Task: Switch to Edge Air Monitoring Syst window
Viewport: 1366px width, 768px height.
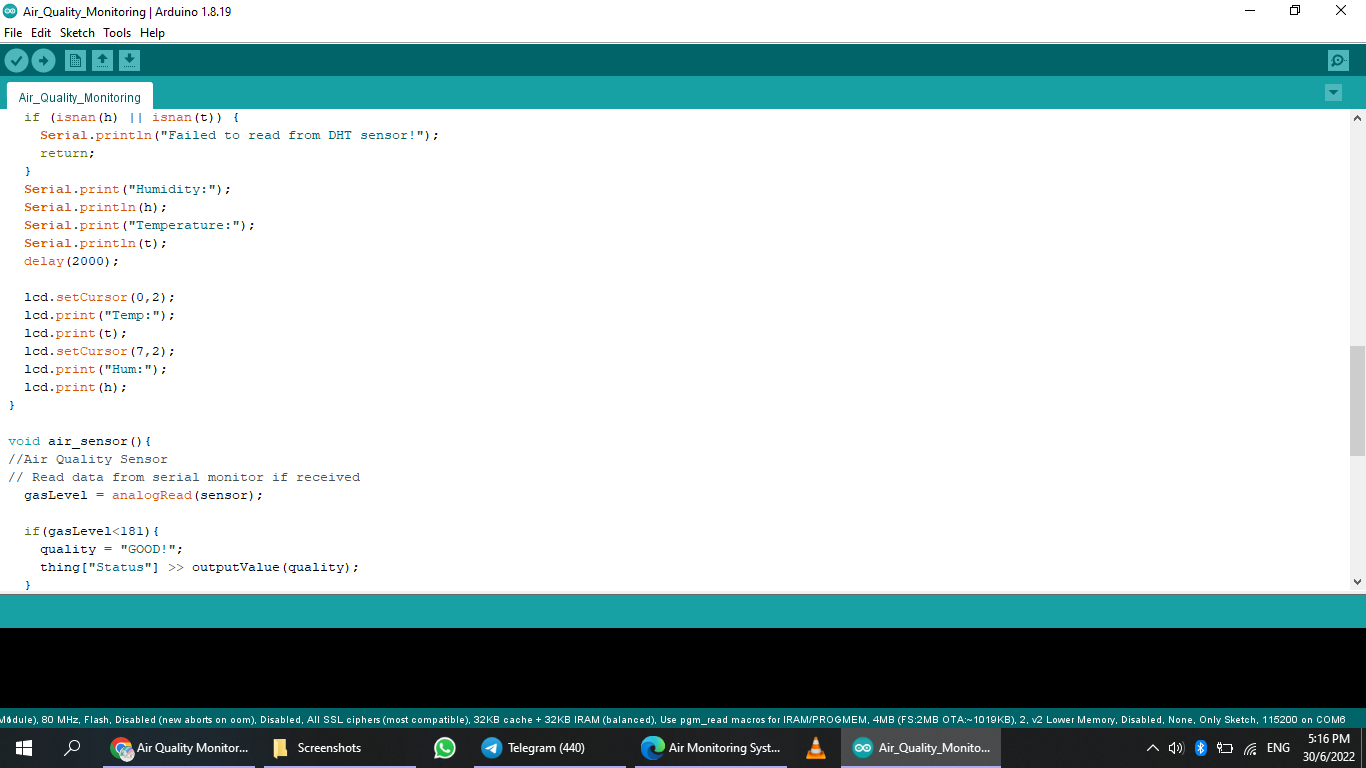Action: tap(712, 748)
